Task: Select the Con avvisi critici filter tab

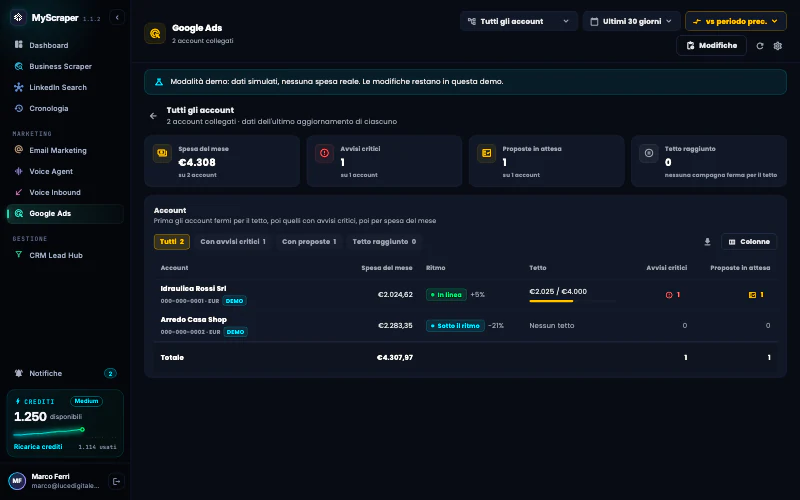Action: (x=233, y=242)
